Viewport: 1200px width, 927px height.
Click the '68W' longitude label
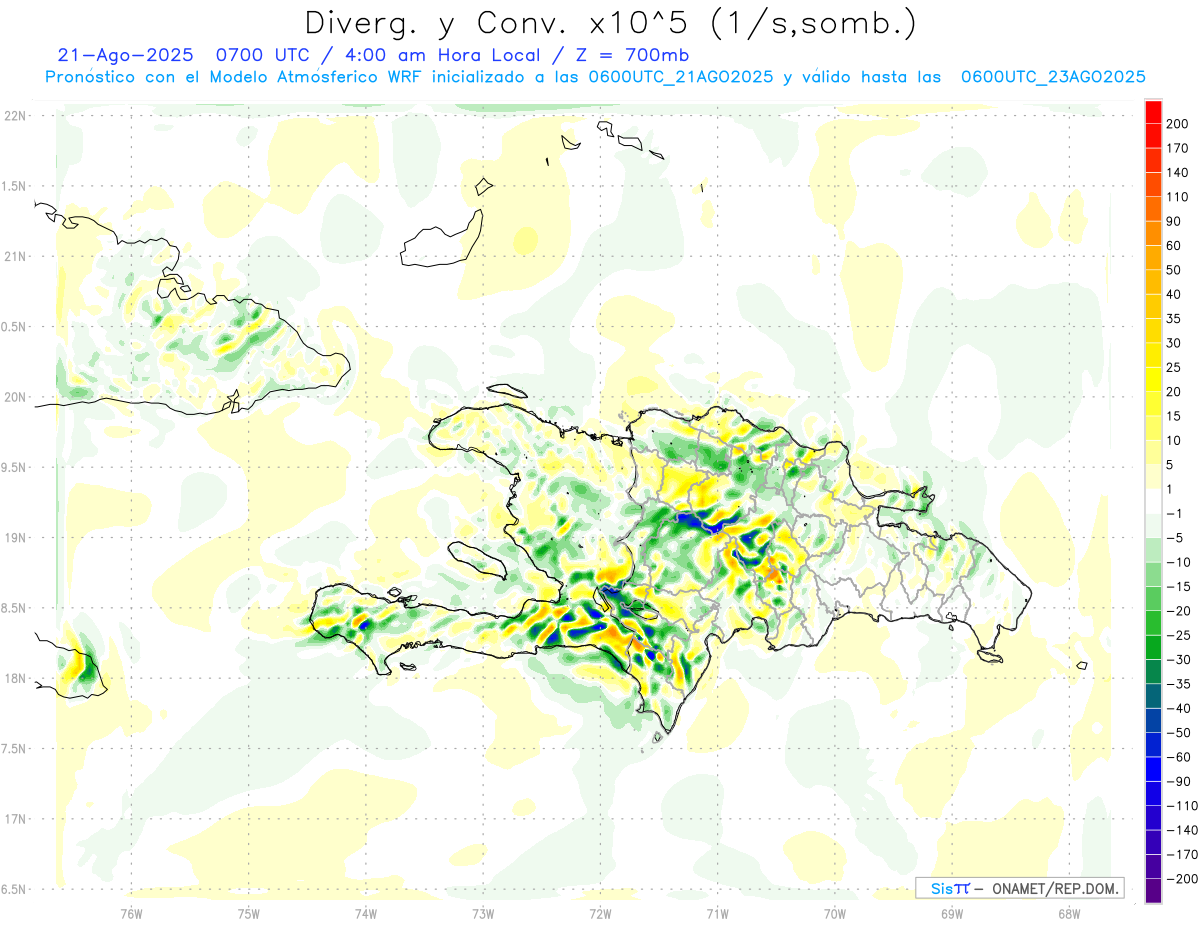(1068, 913)
